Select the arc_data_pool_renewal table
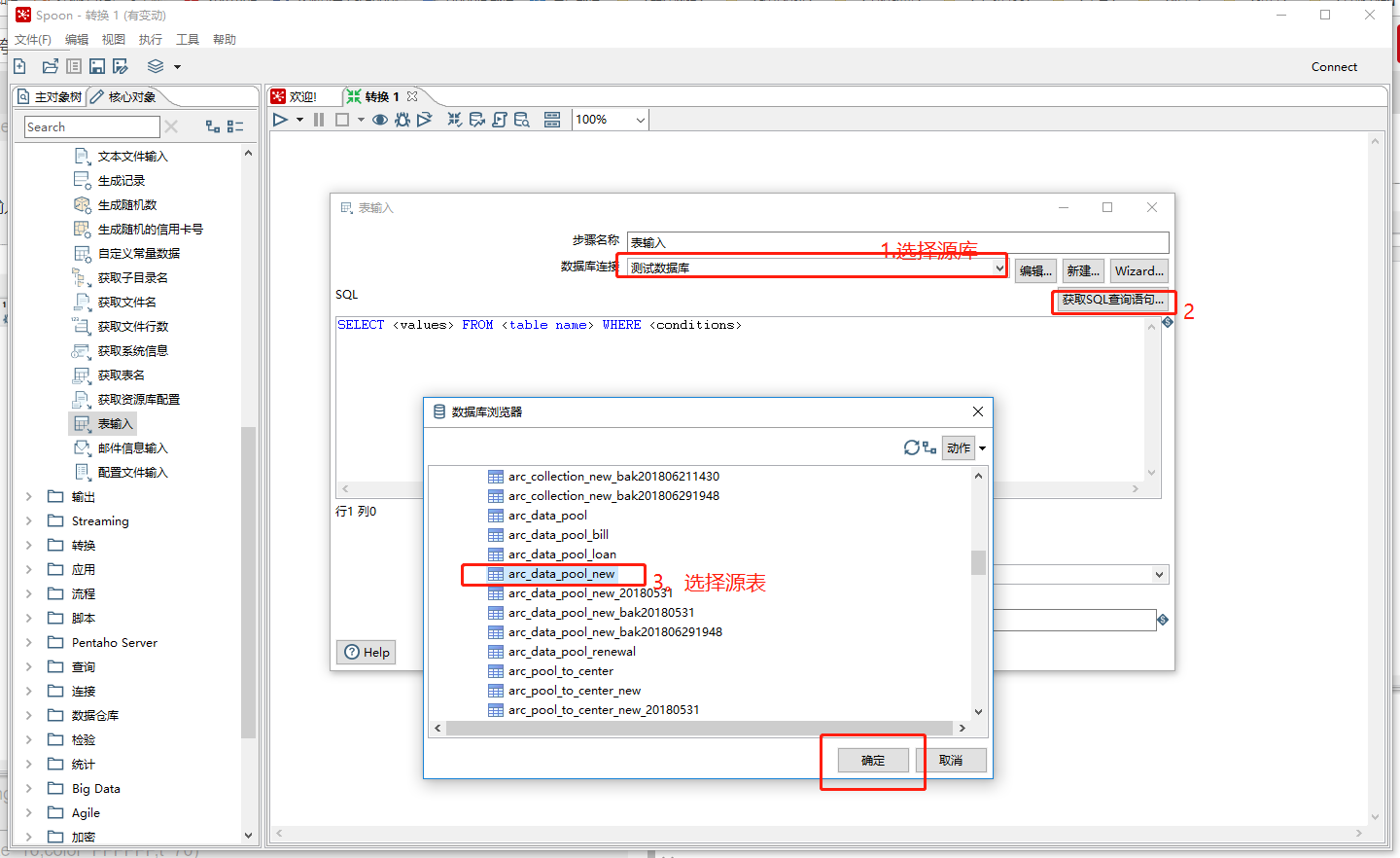The height and width of the screenshot is (858, 1400). 572,652
